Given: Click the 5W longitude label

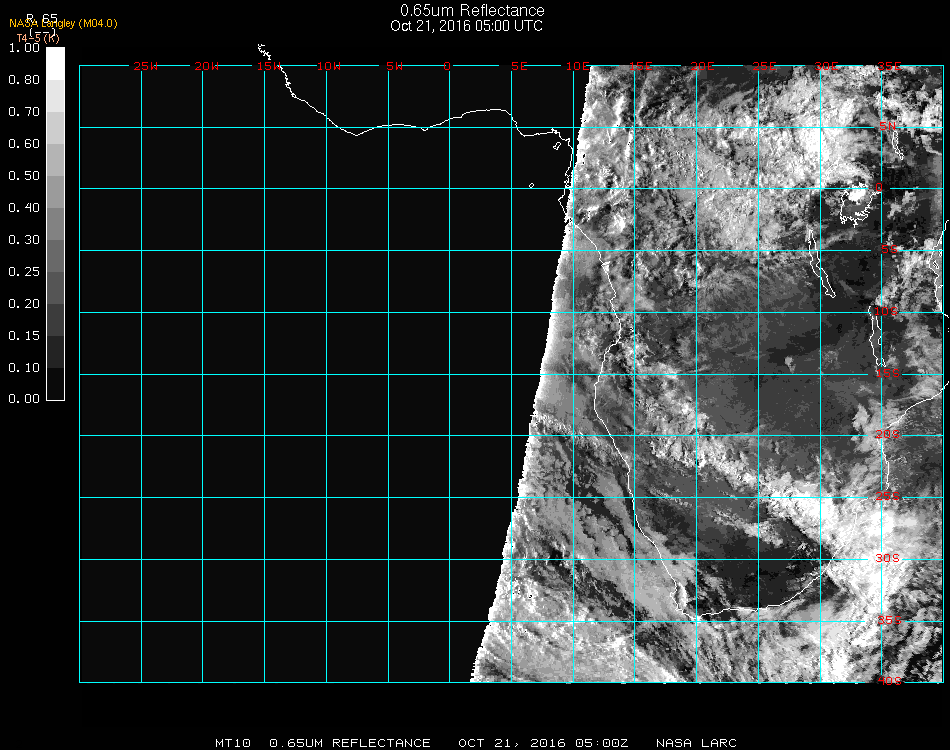Looking at the screenshot, I should [x=394, y=66].
